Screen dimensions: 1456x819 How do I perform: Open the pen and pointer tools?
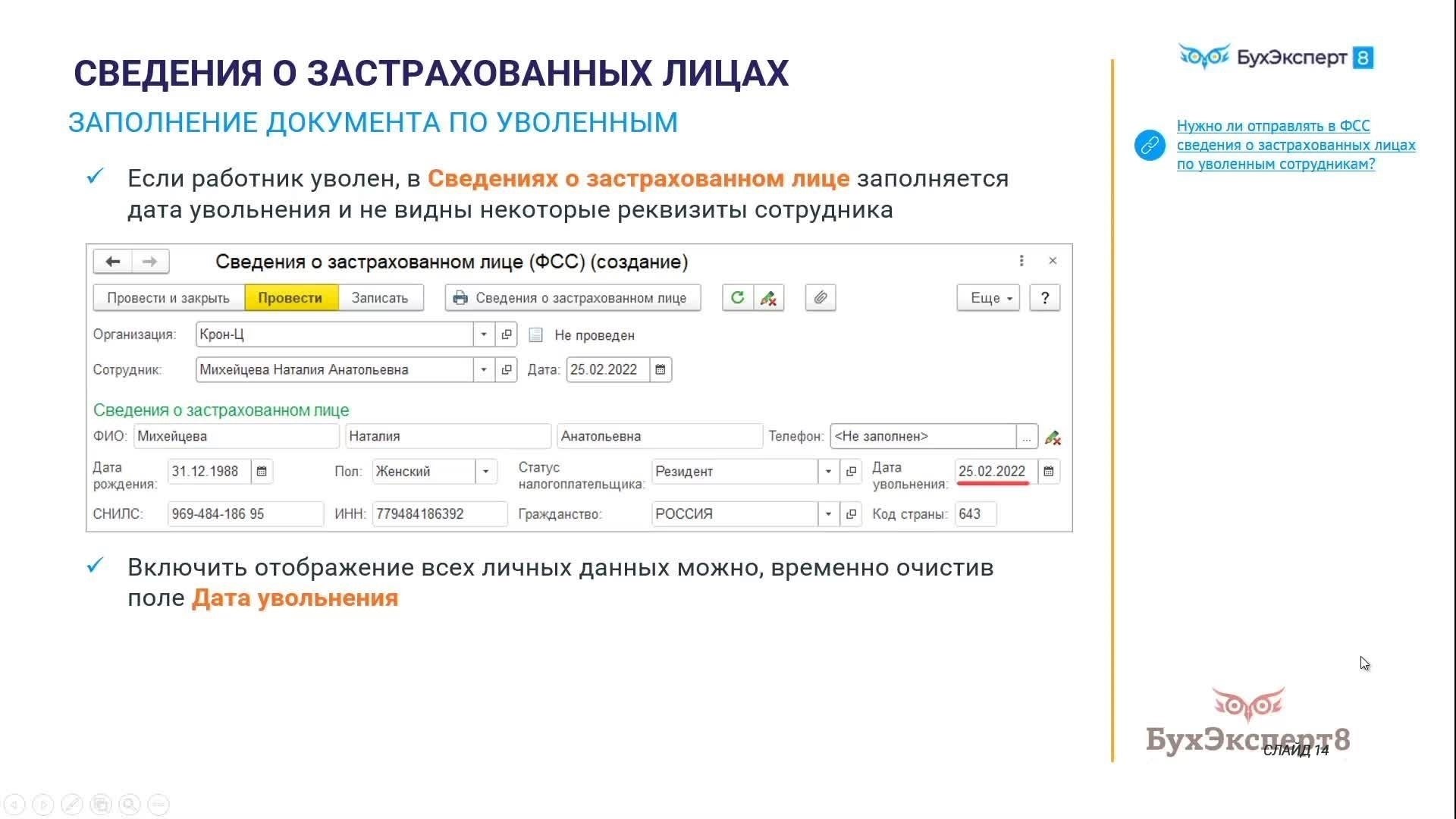(x=72, y=805)
